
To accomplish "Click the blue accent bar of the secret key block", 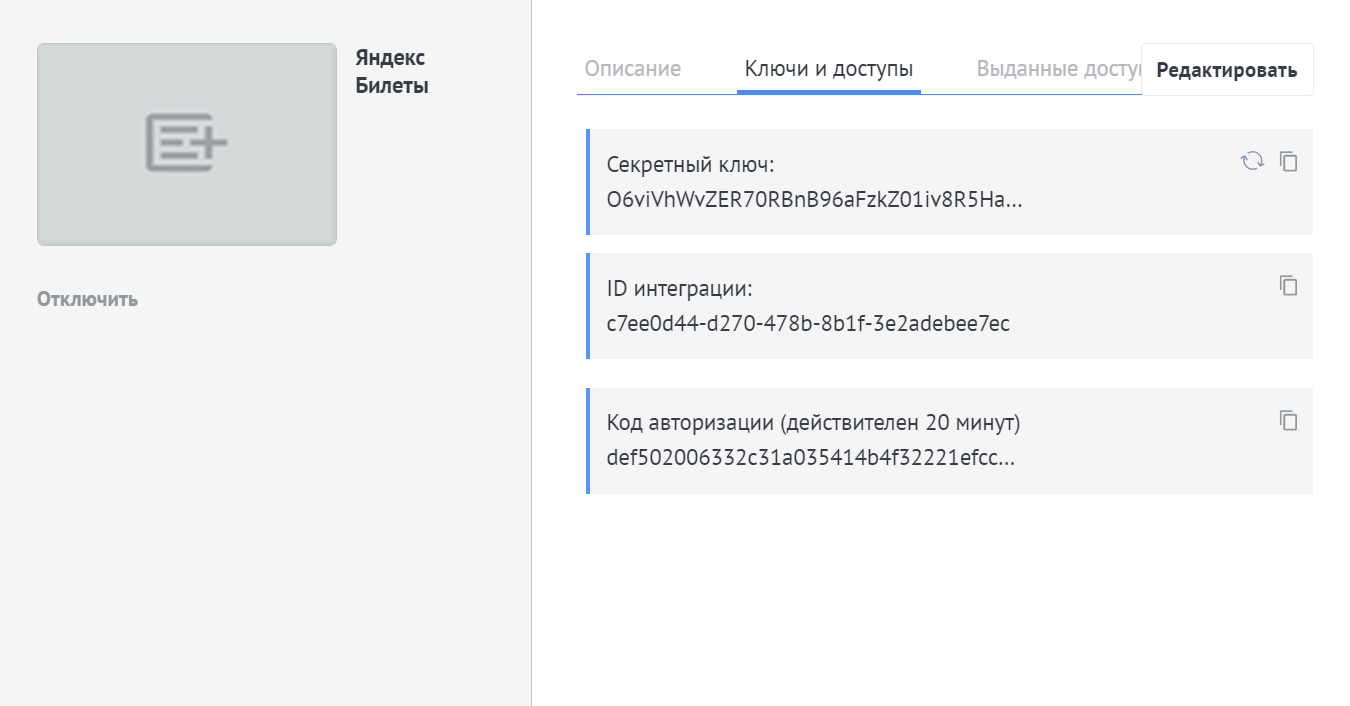I will [588, 182].
